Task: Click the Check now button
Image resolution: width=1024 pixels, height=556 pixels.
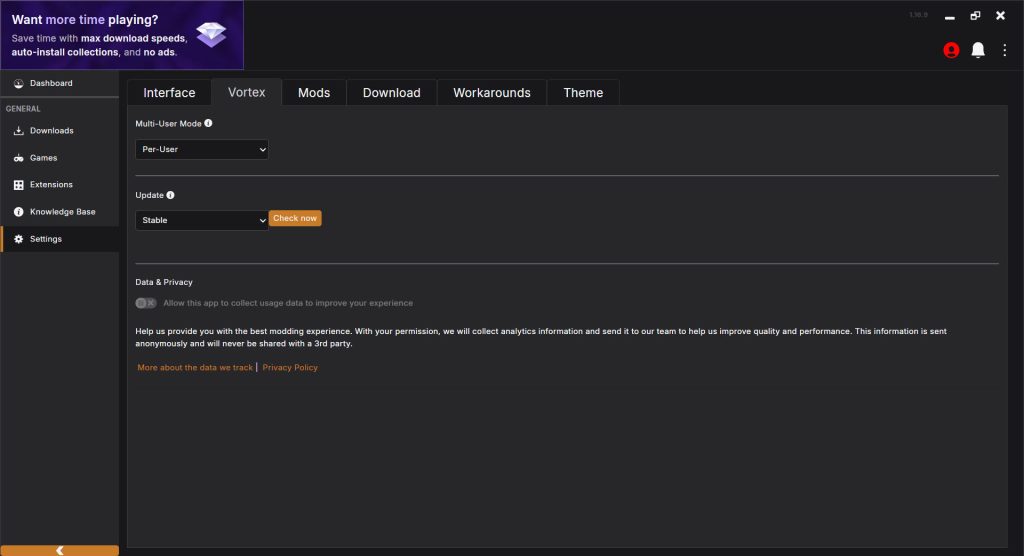Action: pos(295,218)
